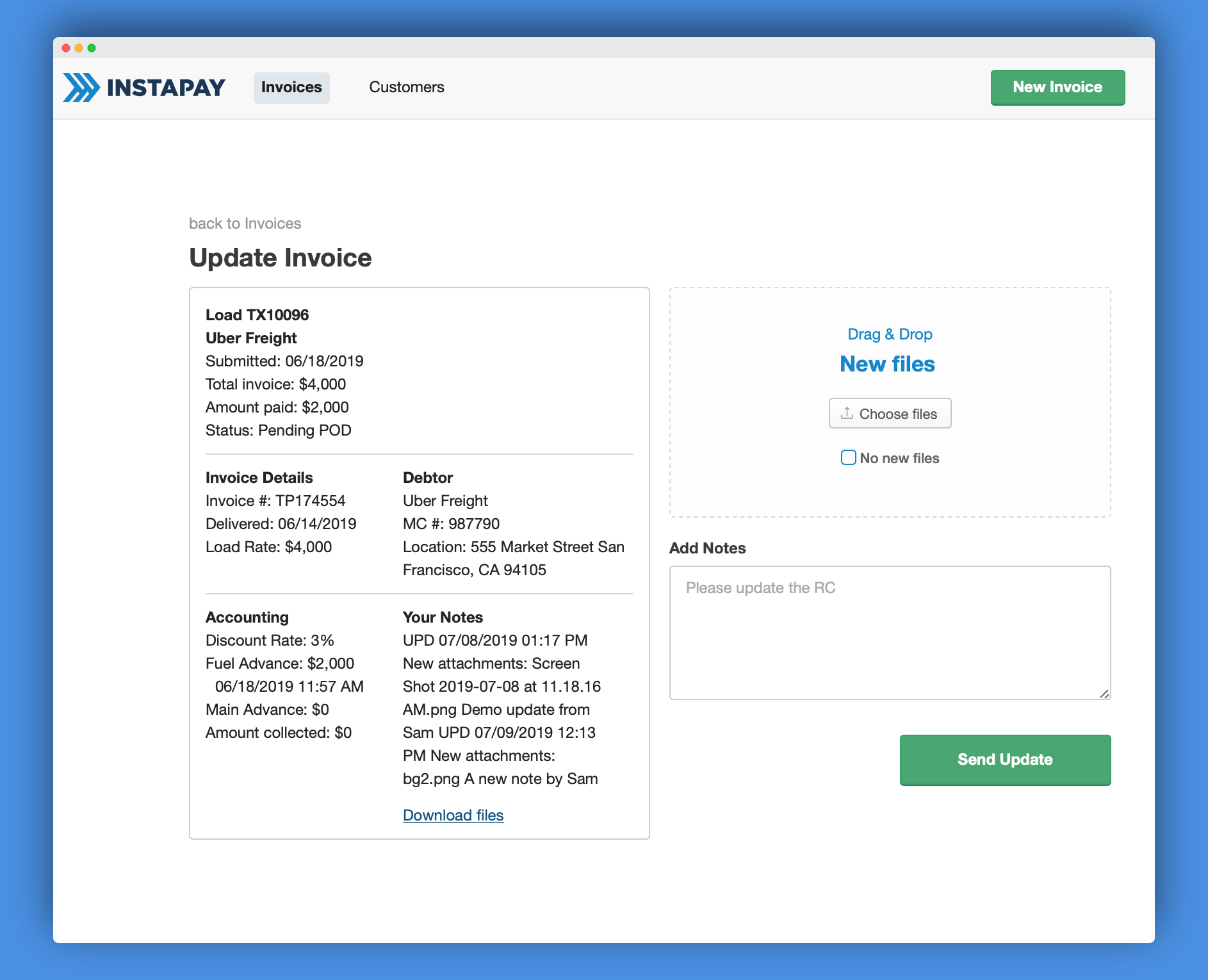1208x980 pixels.
Task: Click the Instapay arrow logo icon
Action: coord(81,87)
